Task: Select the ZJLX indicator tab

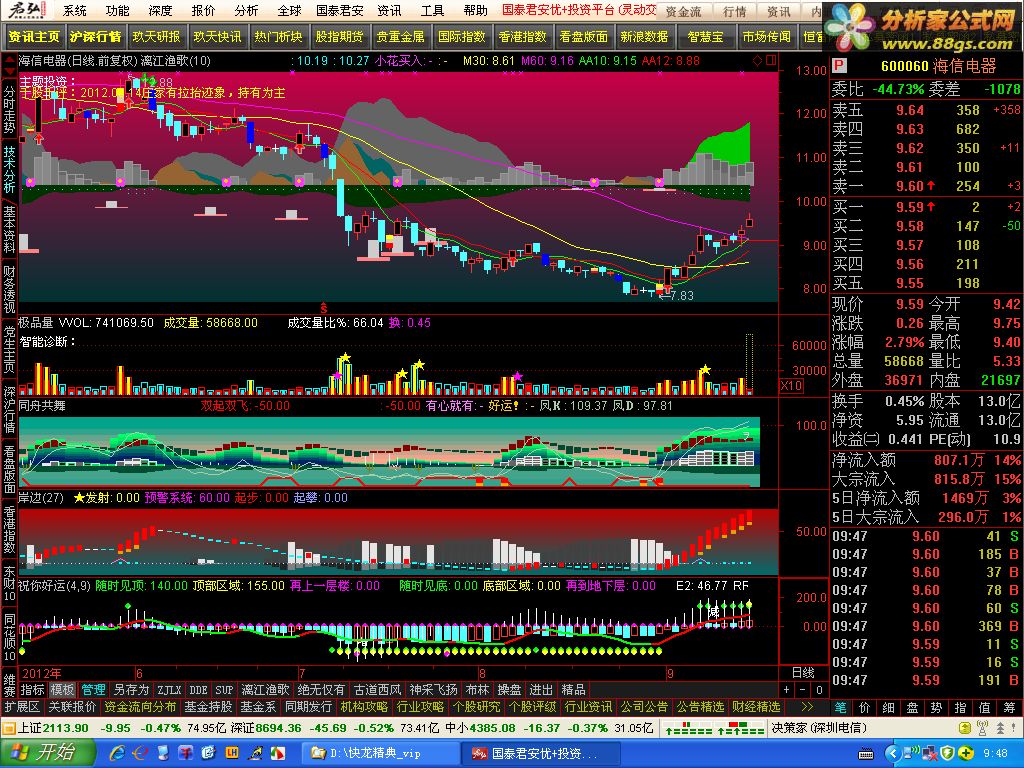Action: pos(169,690)
